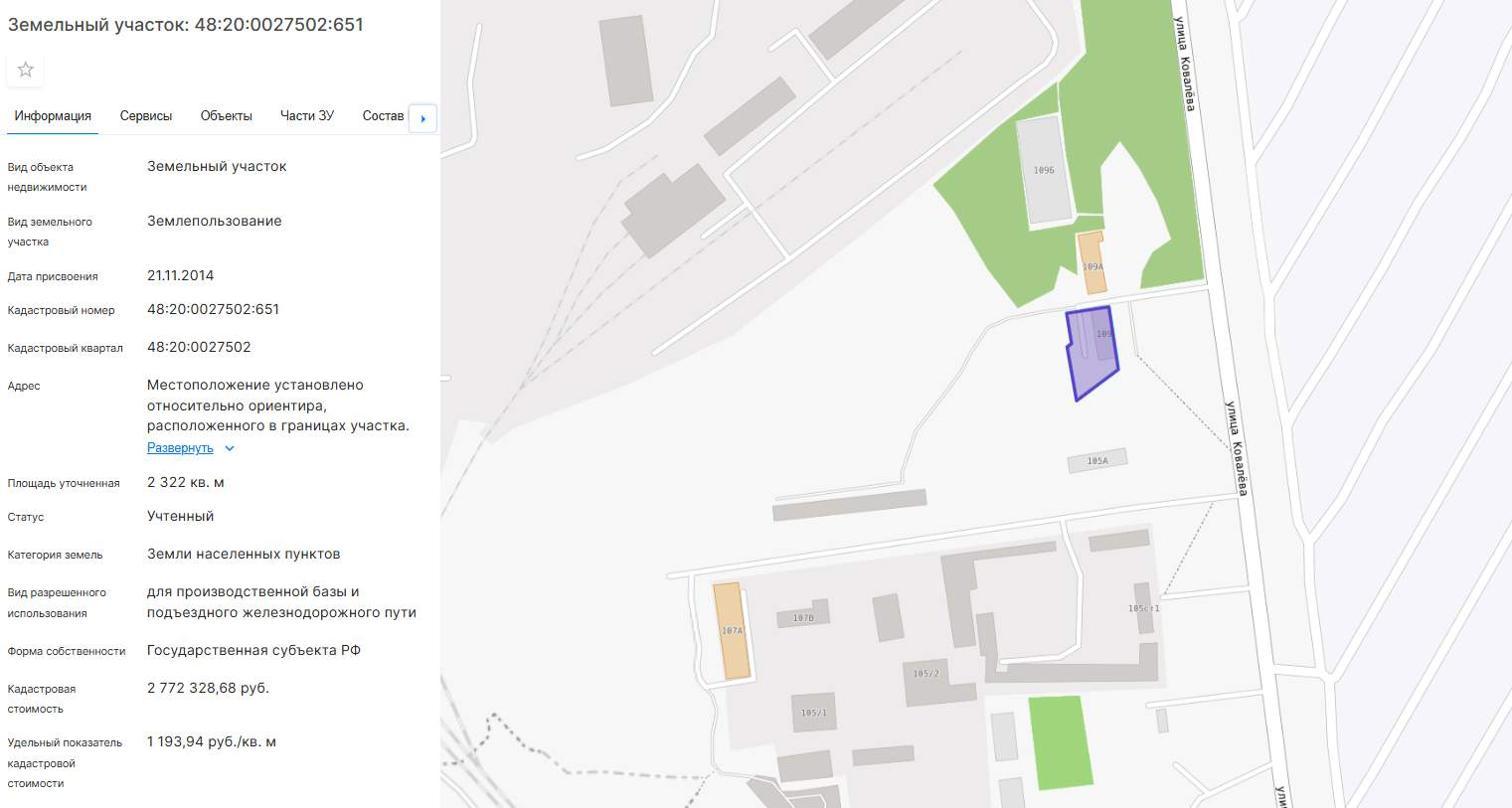Select building 1096 on the map
1512x808 pixels.
(1044, 170)
